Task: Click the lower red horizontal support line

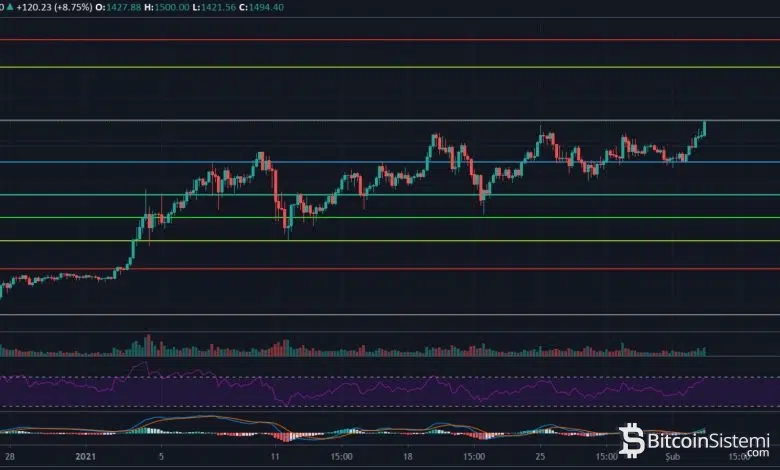Action: [390, 269]
